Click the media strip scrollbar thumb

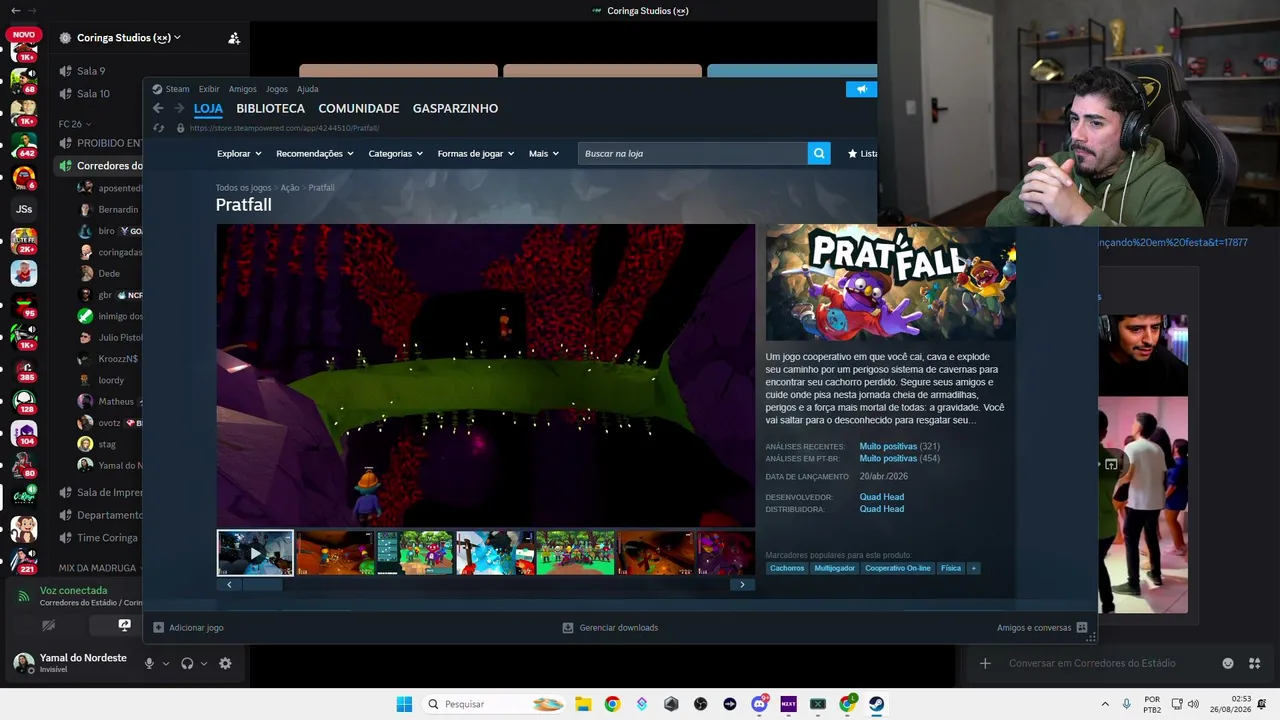click(x=262, y=584)
